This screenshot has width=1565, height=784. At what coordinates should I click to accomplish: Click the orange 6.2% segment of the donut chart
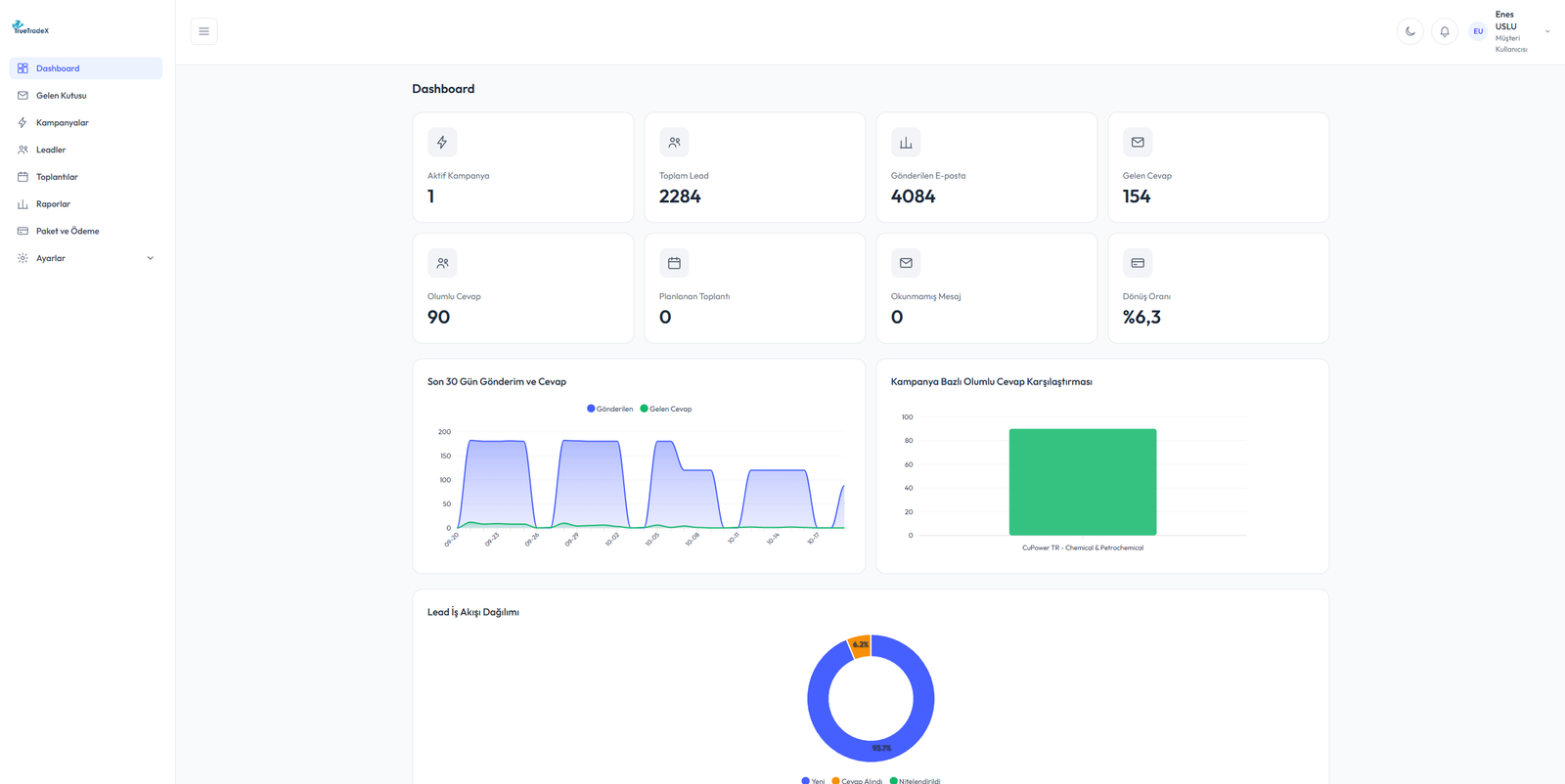point(860,645)
